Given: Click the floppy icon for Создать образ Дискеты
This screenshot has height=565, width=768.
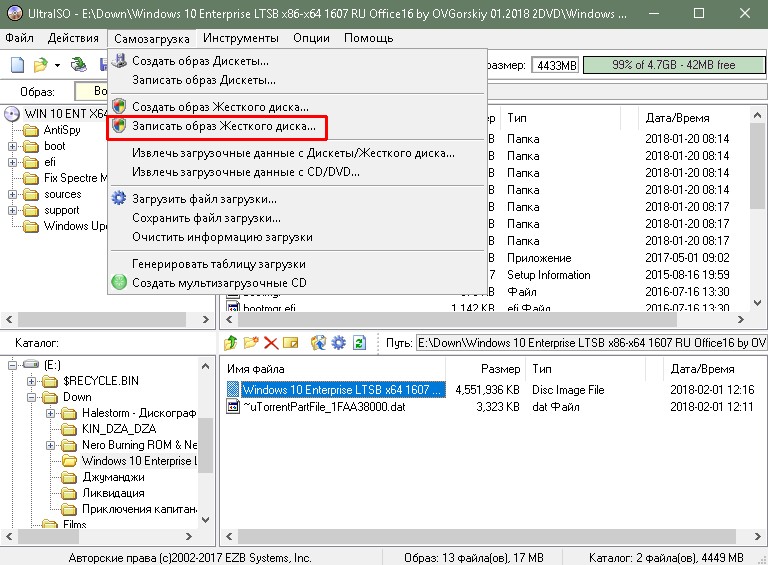Looking at the screenshot, I should 119,61.
